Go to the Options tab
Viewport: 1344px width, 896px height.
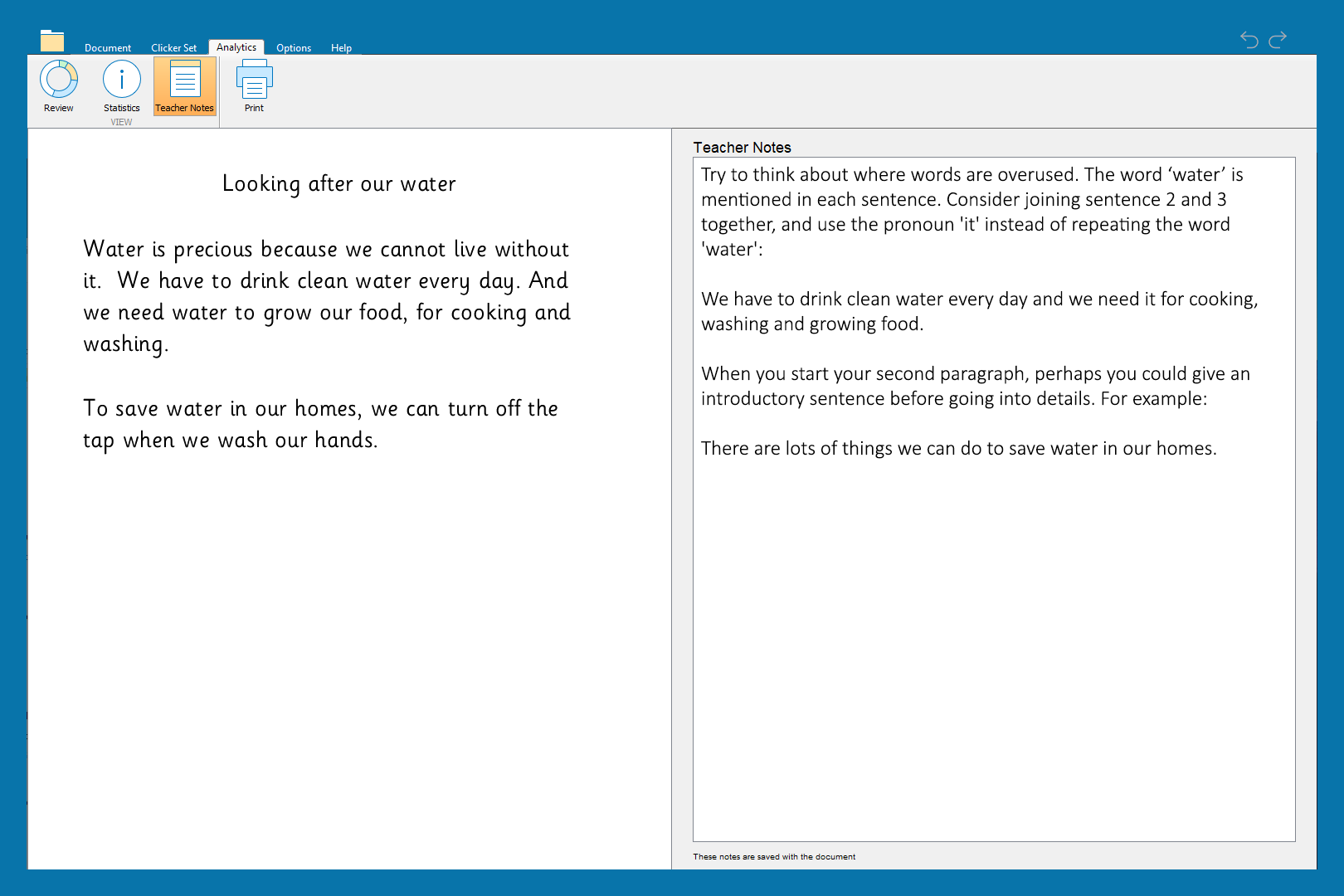294,48
